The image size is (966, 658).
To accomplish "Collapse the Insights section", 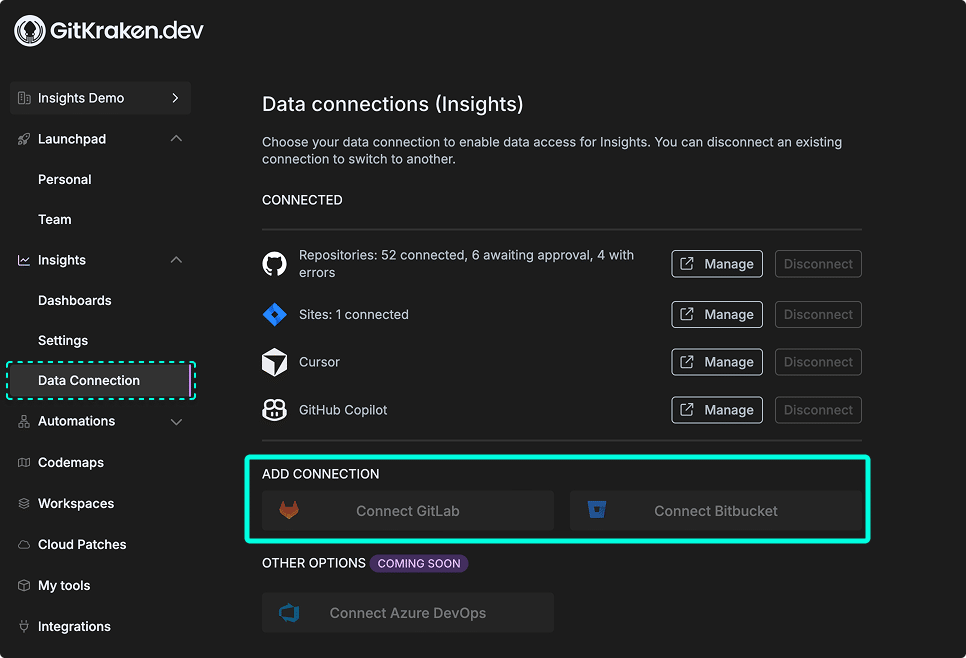I will coord(176,260).
